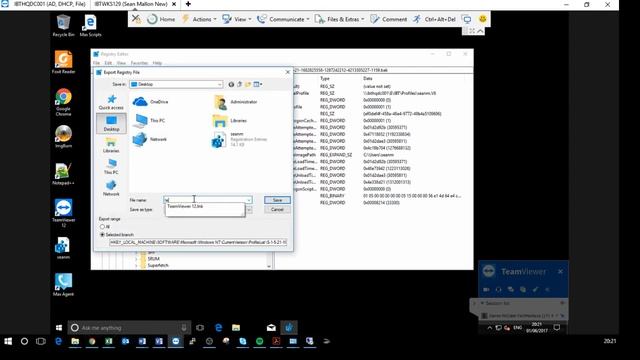This screenshot has height=360, width=640.
Task: Open the Help menu in Registry Editor
Action: point(157,63)
